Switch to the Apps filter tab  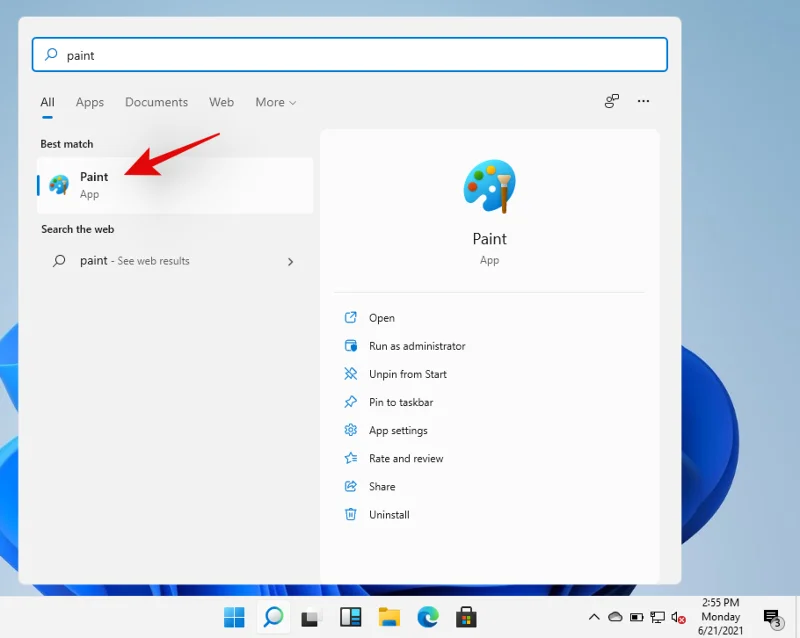coord(90,102)
